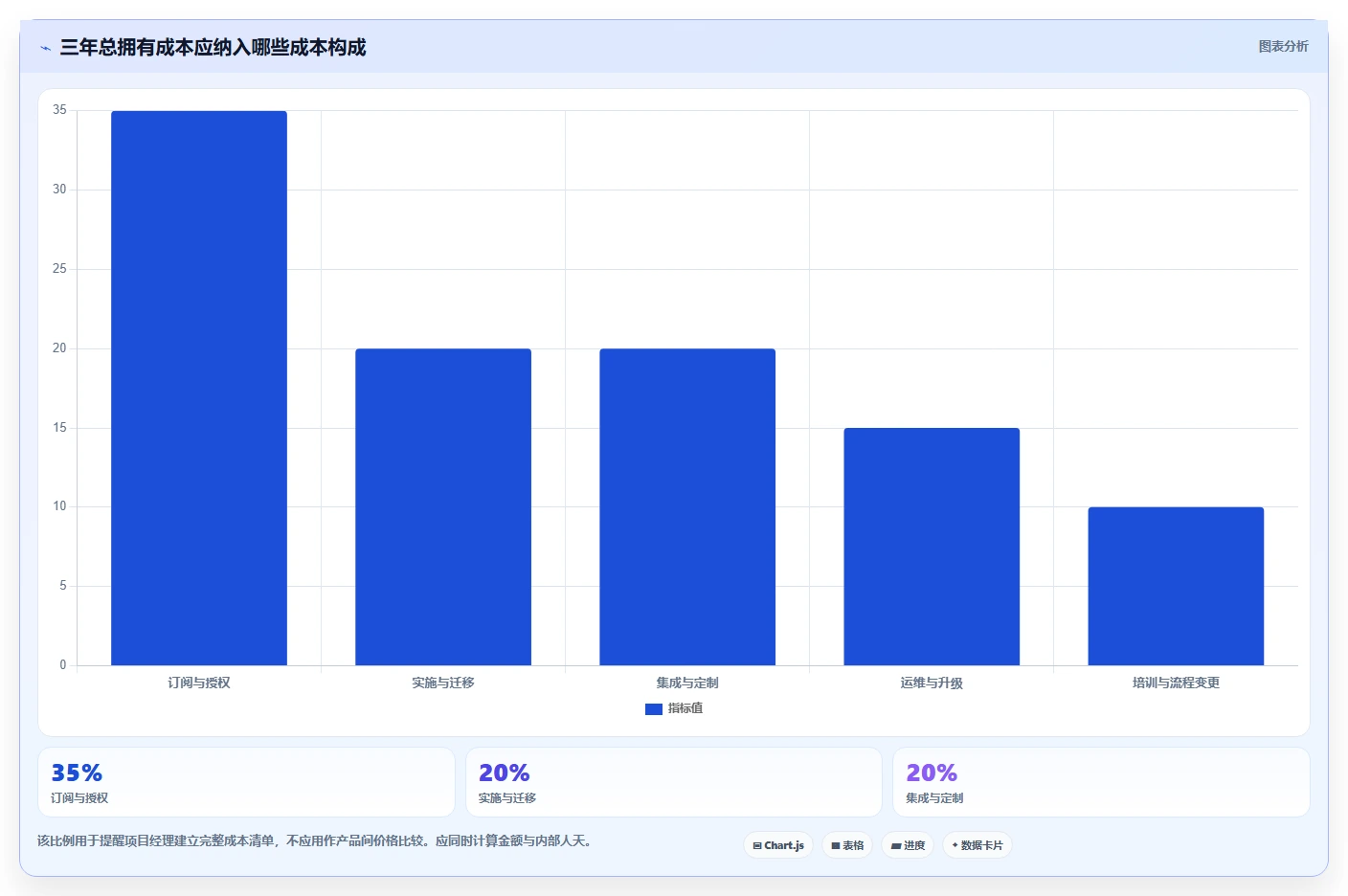
Task: Select the 表格 chip
Action: tap(847, 845)
